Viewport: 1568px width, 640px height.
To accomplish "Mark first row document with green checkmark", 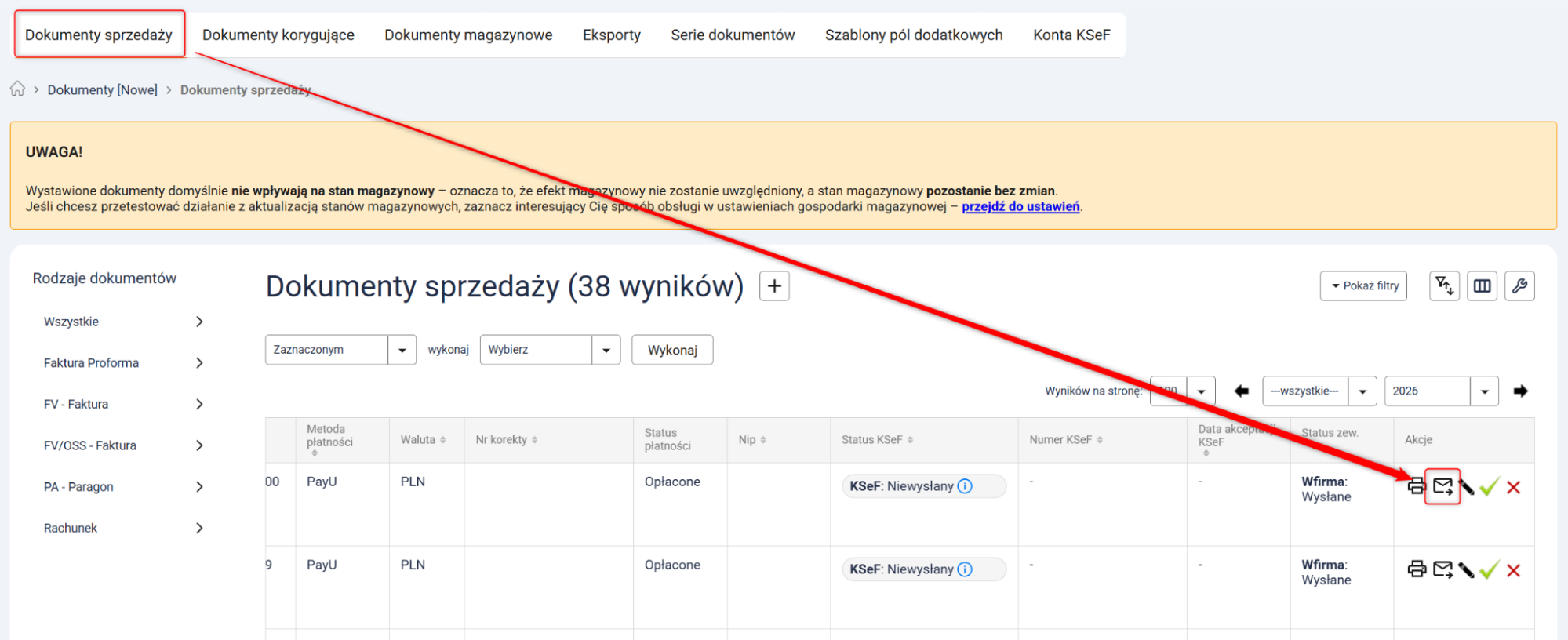I will click(1490, 486).
